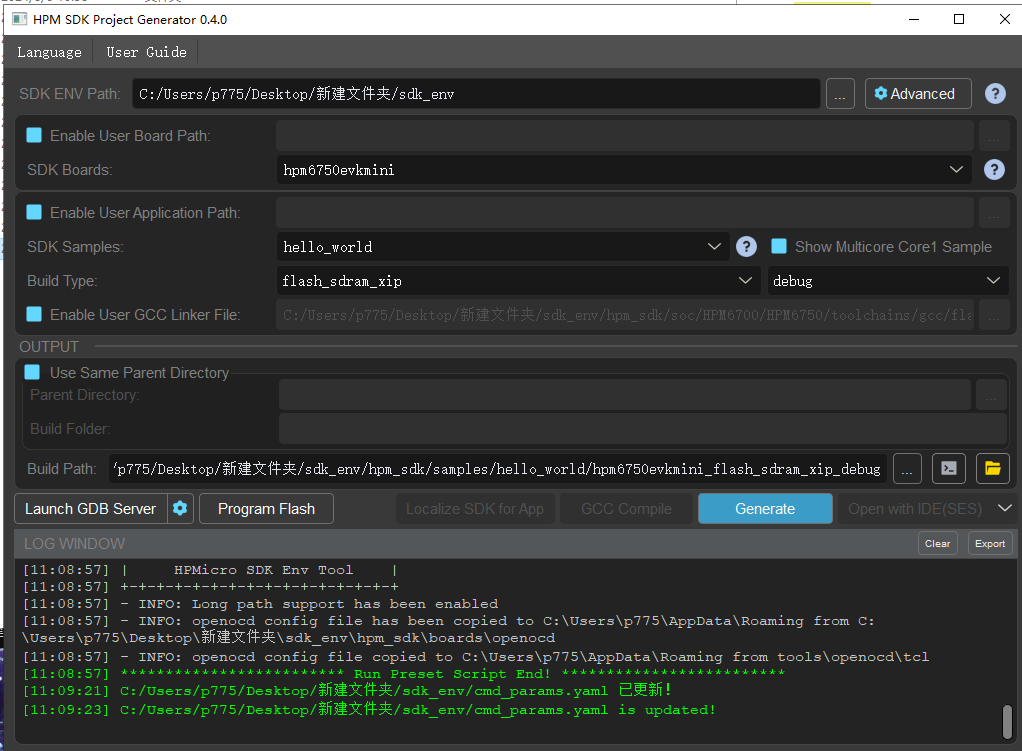This screenshot has width=1022, height=751.
Task: Click the Generate button
Action: tap(765, 508)
